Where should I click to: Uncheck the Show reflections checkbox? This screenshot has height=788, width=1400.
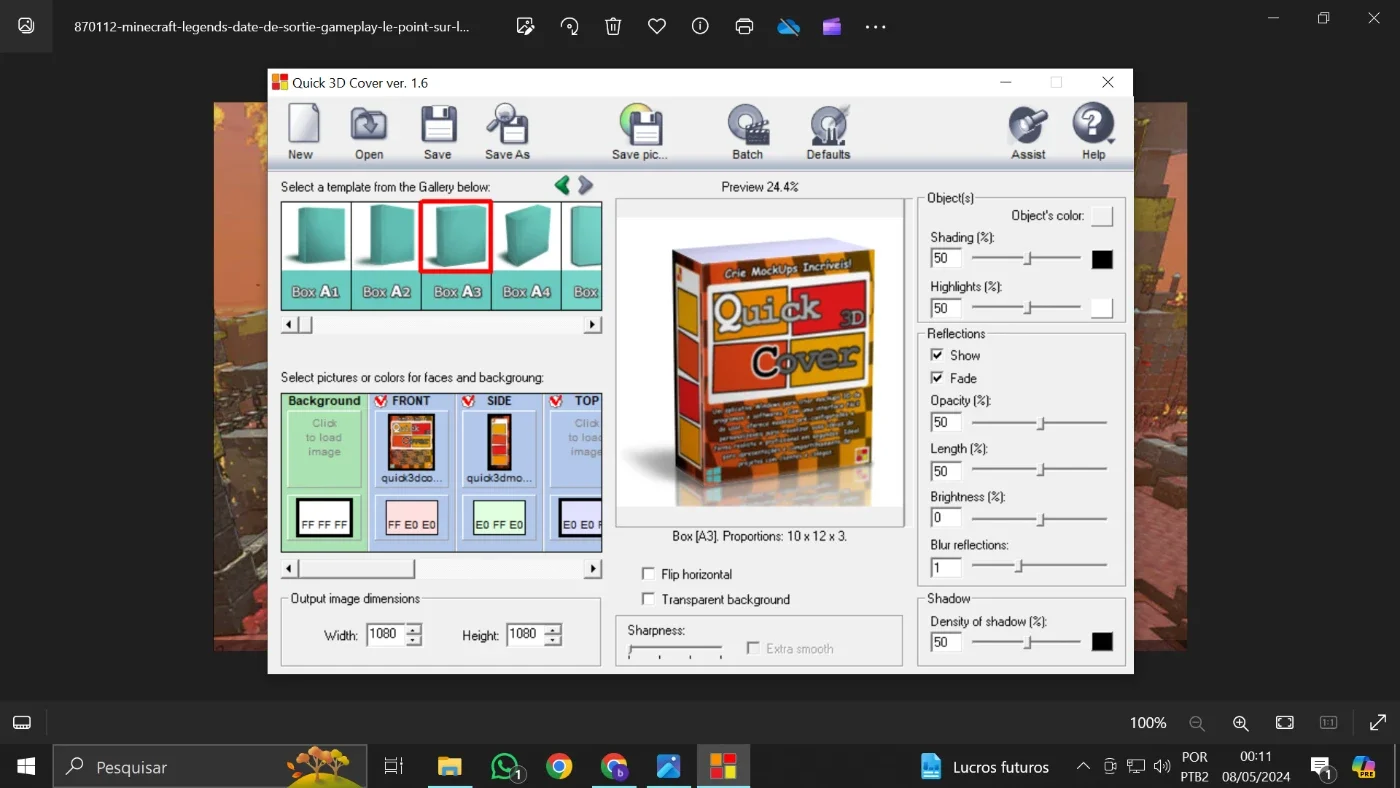(937, 355)
